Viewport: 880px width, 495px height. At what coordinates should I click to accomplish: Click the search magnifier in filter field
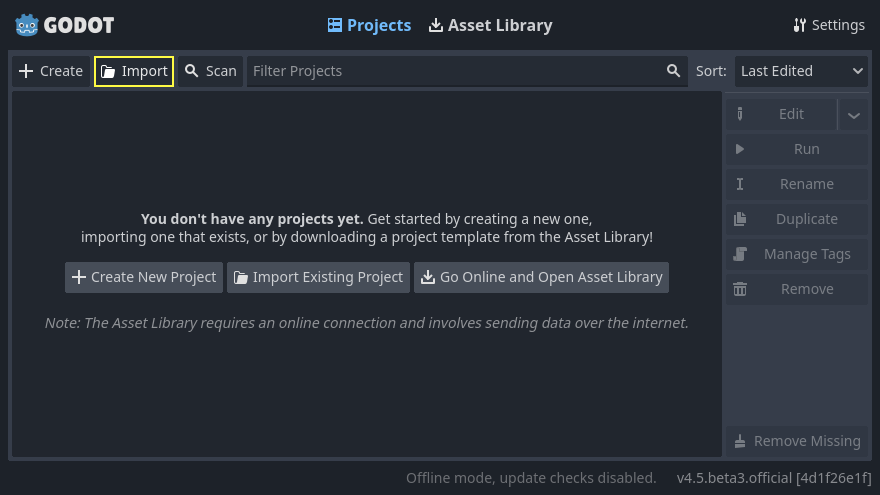pos(674,71)
